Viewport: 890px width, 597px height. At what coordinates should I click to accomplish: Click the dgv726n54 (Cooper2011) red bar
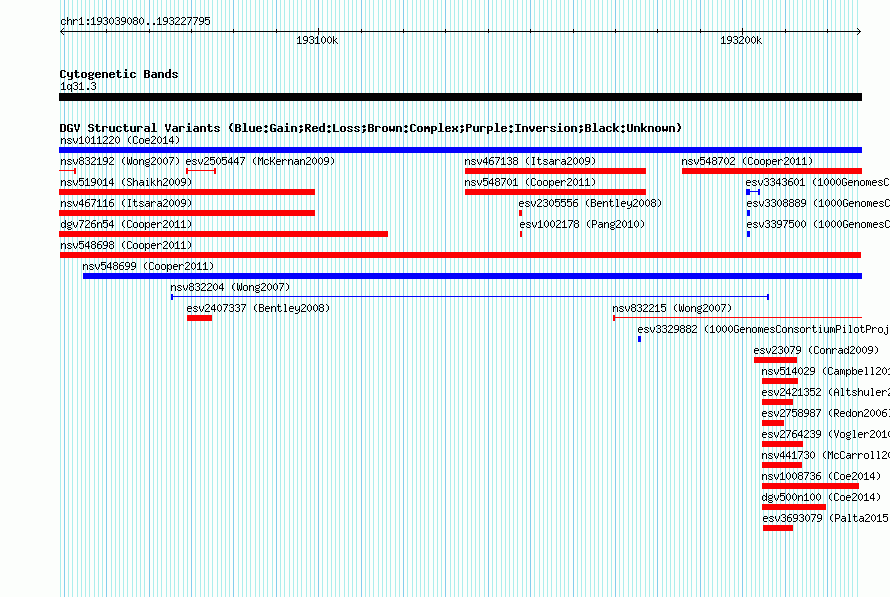click(x=224, y=234)
